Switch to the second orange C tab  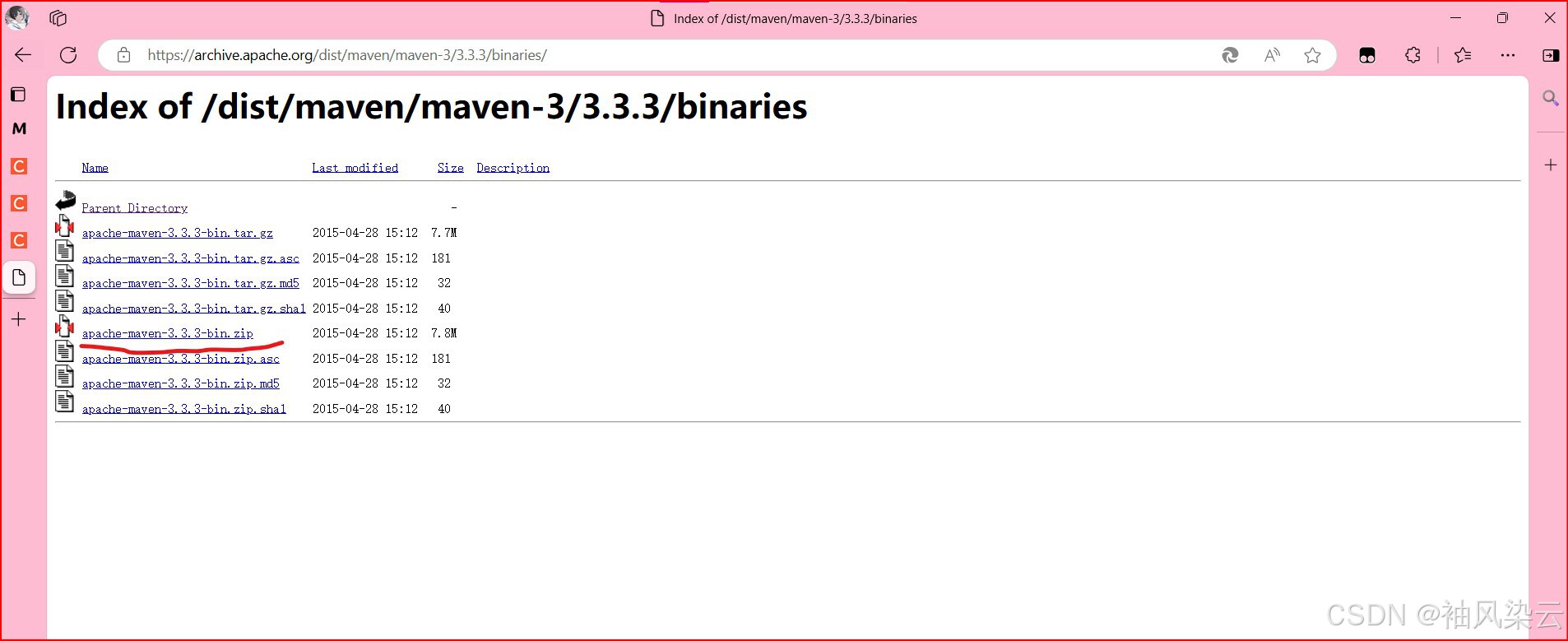coord(19,203)
